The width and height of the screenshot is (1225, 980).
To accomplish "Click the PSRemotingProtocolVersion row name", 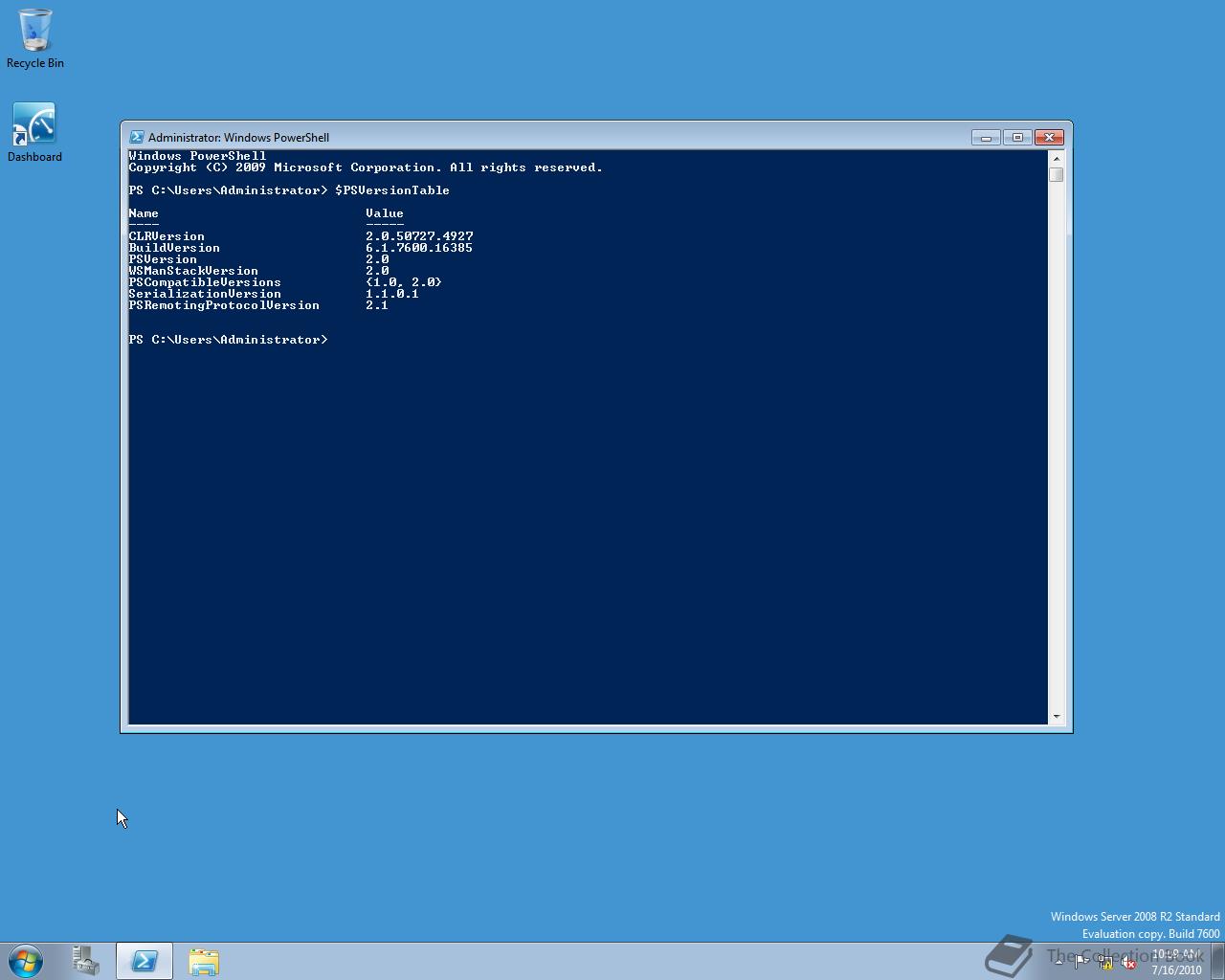I will pos(224,305).
